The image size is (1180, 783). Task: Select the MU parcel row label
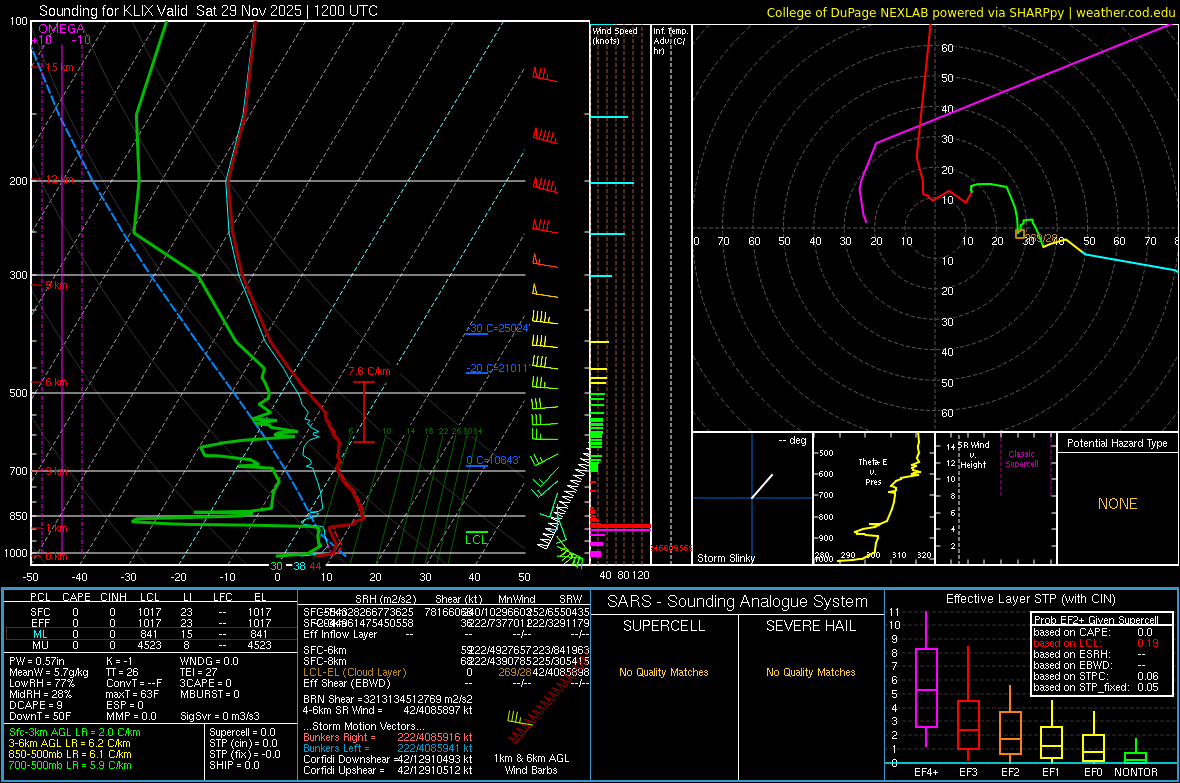[40, 644]
